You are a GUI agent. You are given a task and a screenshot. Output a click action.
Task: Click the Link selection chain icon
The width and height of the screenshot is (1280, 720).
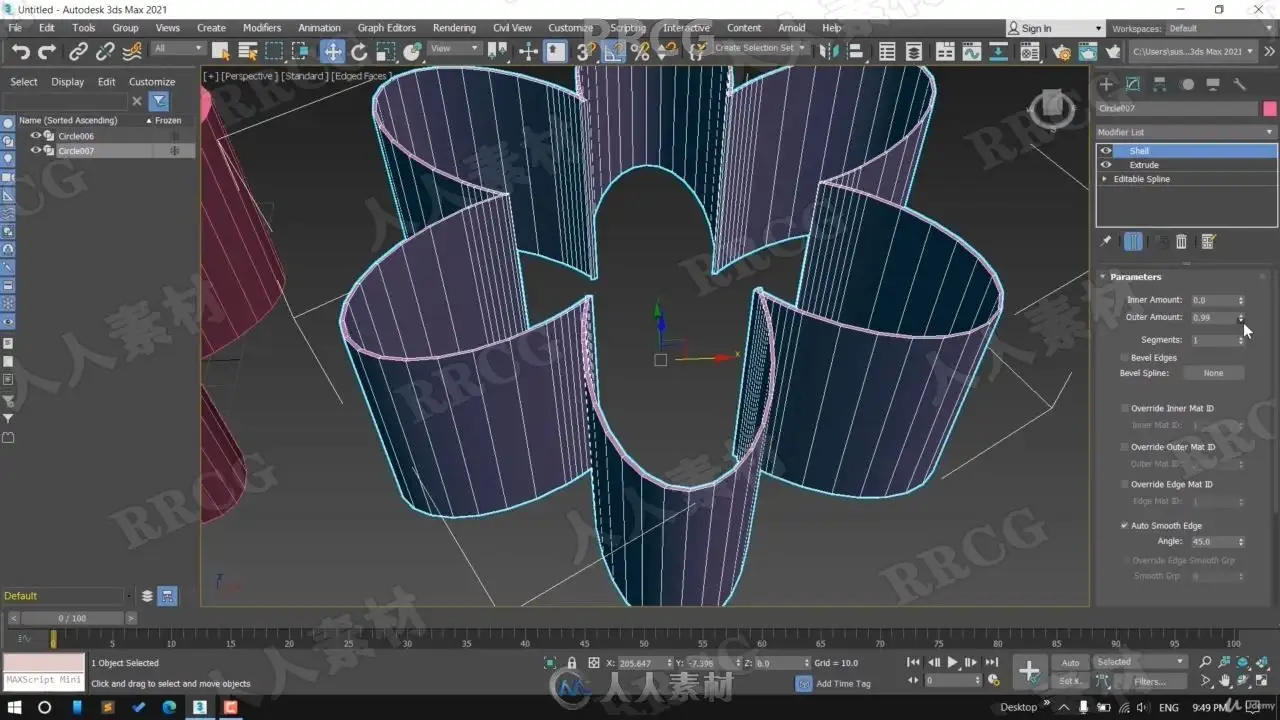78,52
